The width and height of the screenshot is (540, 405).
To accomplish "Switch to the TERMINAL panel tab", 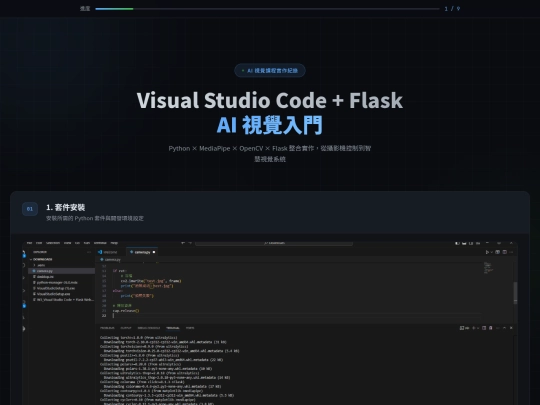I will click(x=173, y=328).
